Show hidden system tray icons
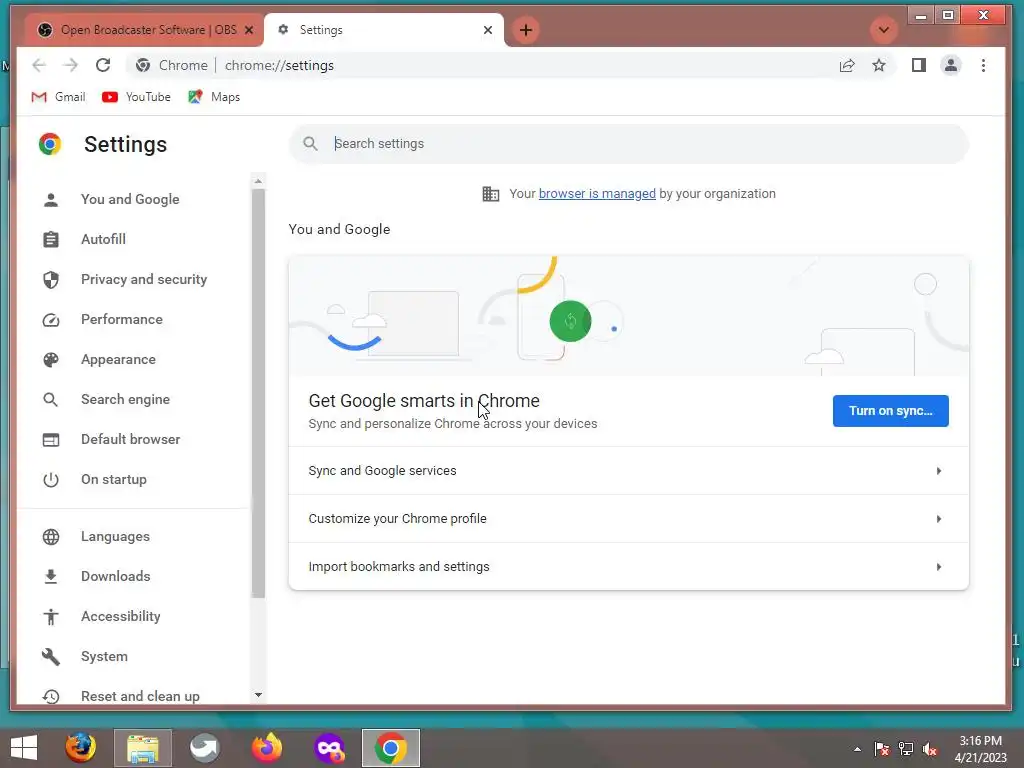1024x768 pixels. pos(857,749)
